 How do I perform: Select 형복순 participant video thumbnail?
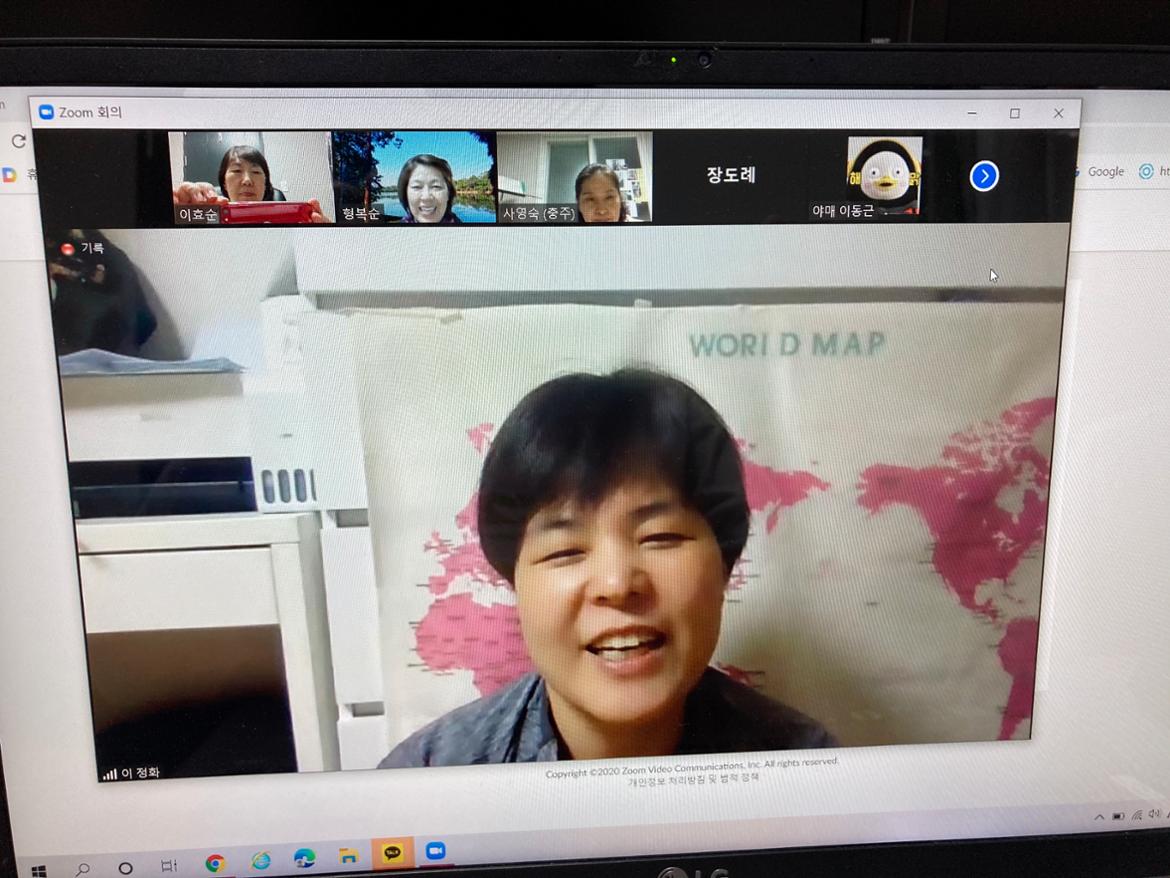414,178
